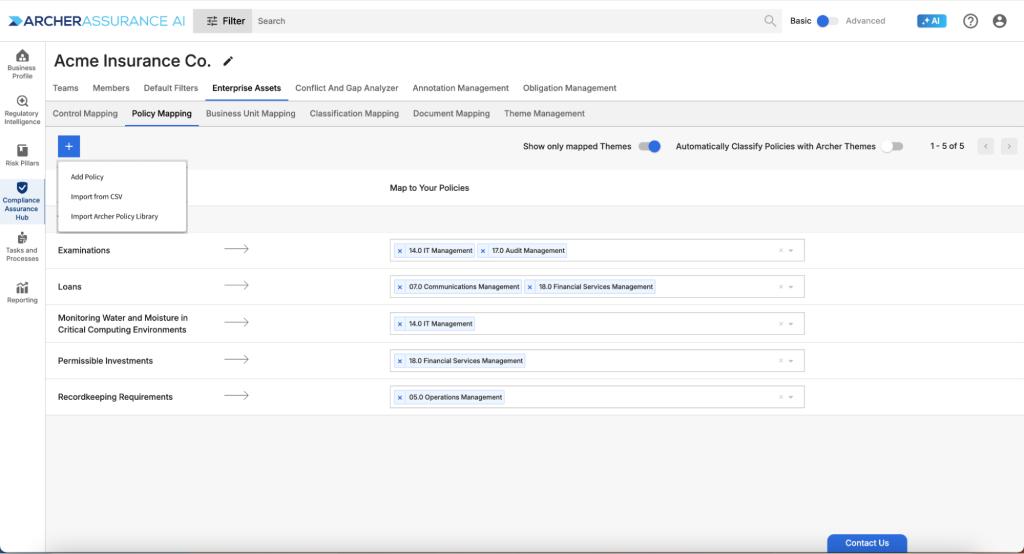Remove 18.0 Financial Services Management from Permissible Investments
1024x554 pixels.
(x=400, y=361)
